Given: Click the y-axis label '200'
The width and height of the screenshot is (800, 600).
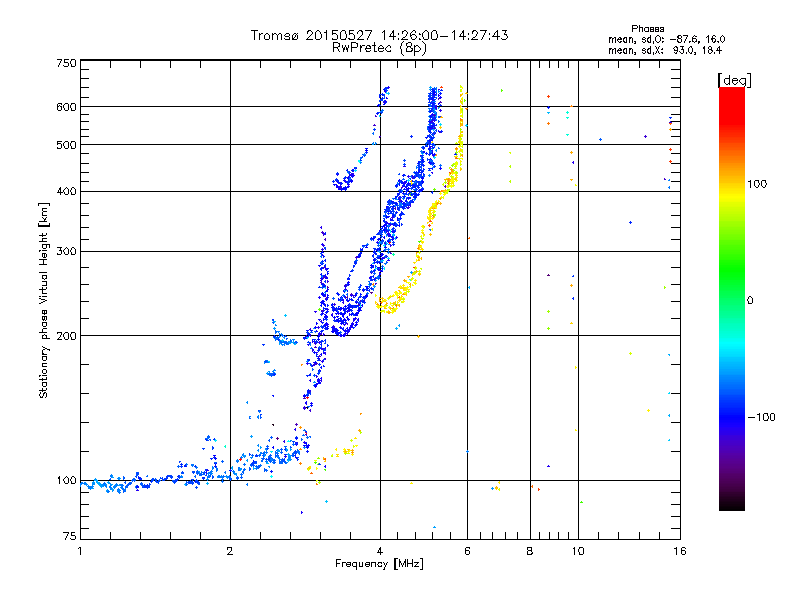Looking at the screenshot, I should [x=66, y=336].
